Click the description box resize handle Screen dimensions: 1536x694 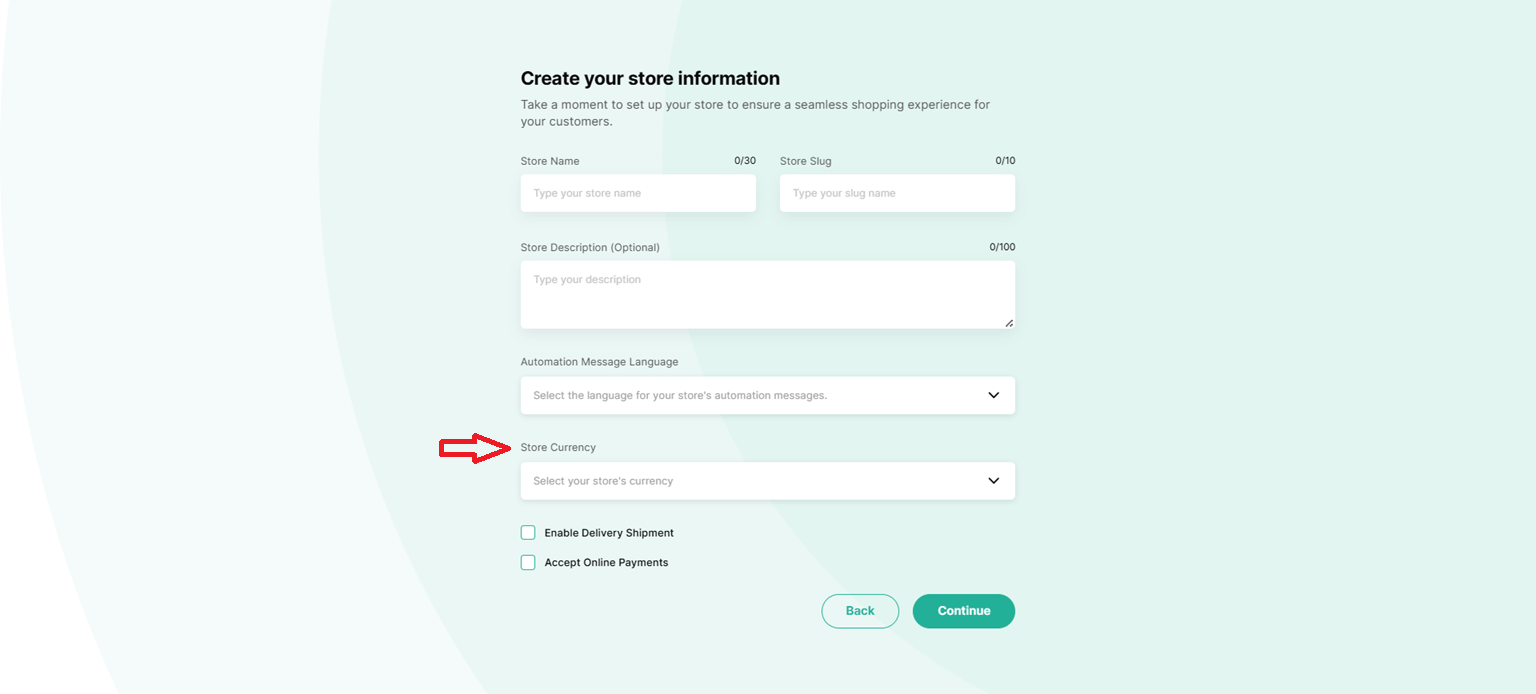pyautogui.click(x=1009, y=323)
